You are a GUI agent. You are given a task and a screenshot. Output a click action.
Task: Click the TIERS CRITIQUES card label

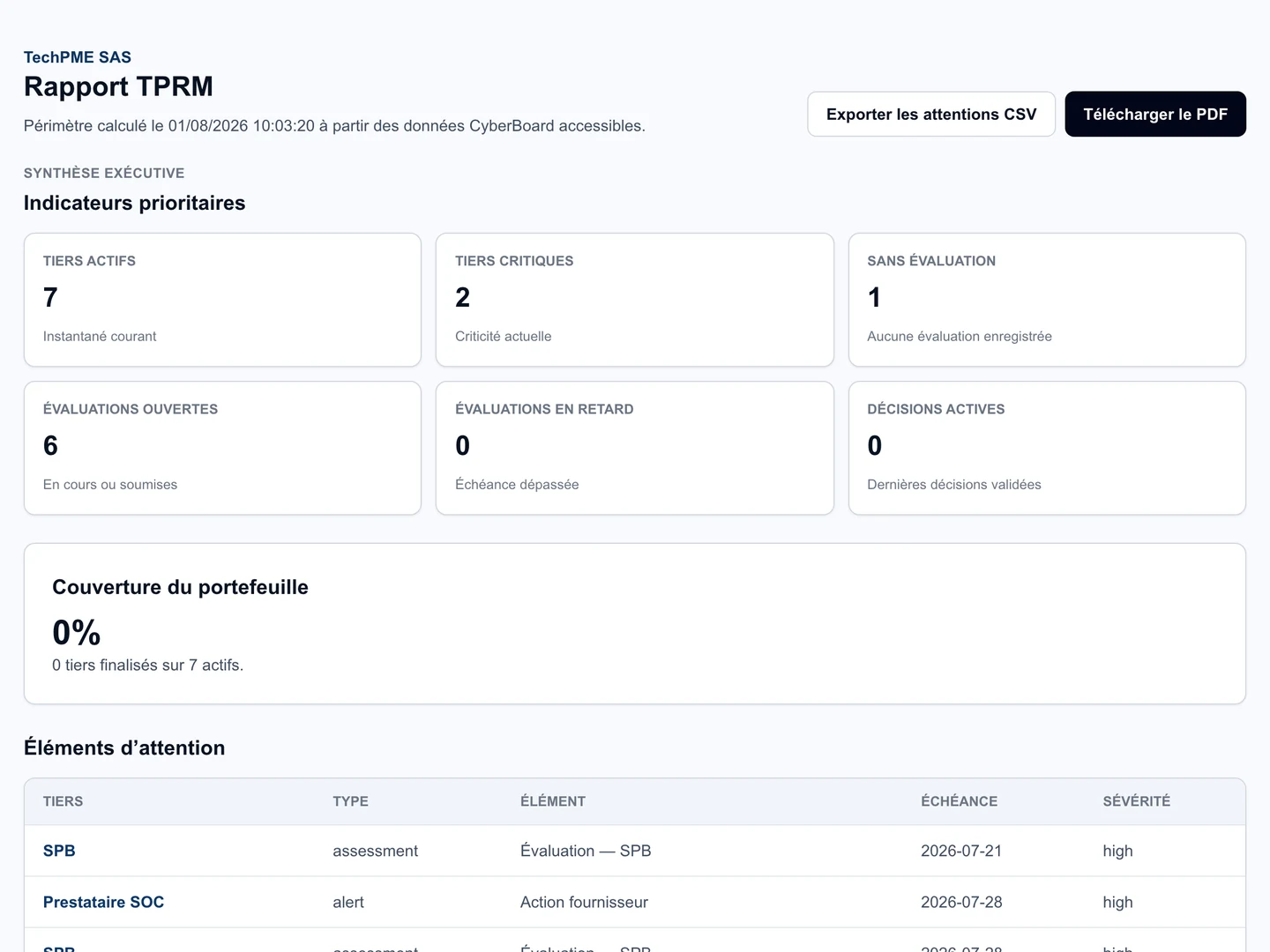click(514, 261)
